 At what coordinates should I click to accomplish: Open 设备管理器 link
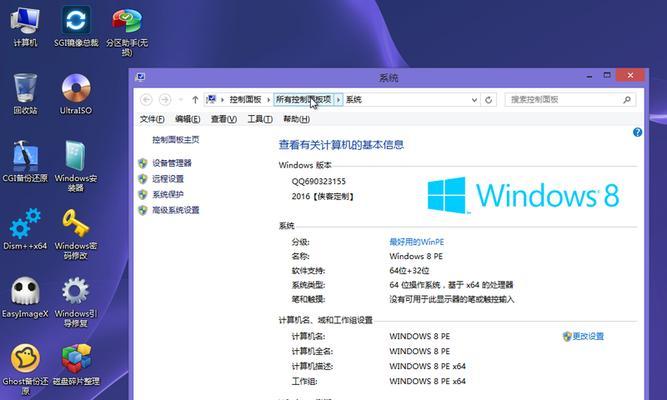point(172,163)
